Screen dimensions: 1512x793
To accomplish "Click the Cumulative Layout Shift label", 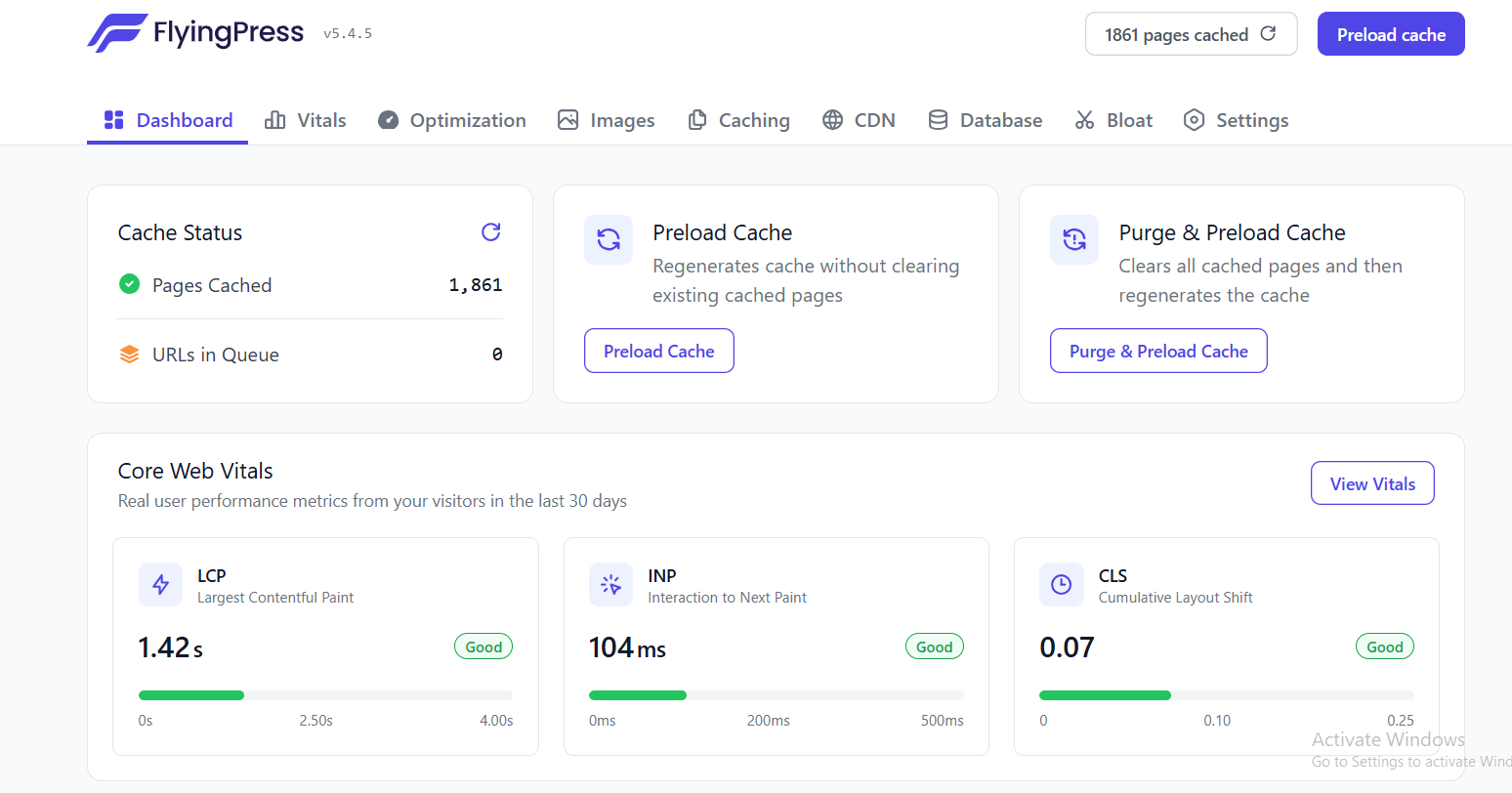I will pos(1176,598).
